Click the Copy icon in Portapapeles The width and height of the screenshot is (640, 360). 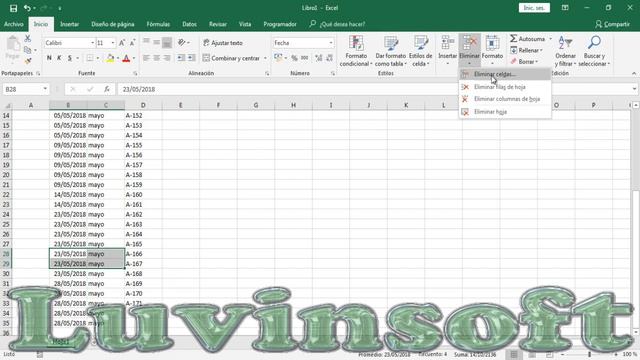click(27, 50)
